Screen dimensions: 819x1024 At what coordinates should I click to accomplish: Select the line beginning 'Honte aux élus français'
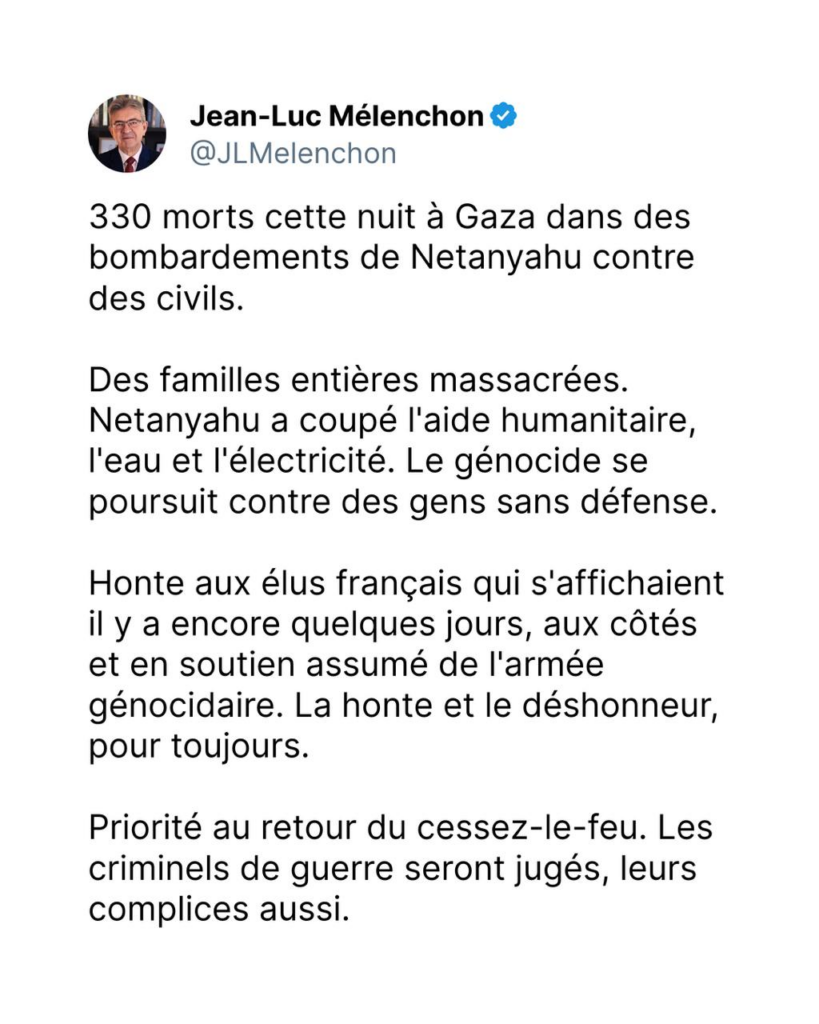[x=407, y=584]
